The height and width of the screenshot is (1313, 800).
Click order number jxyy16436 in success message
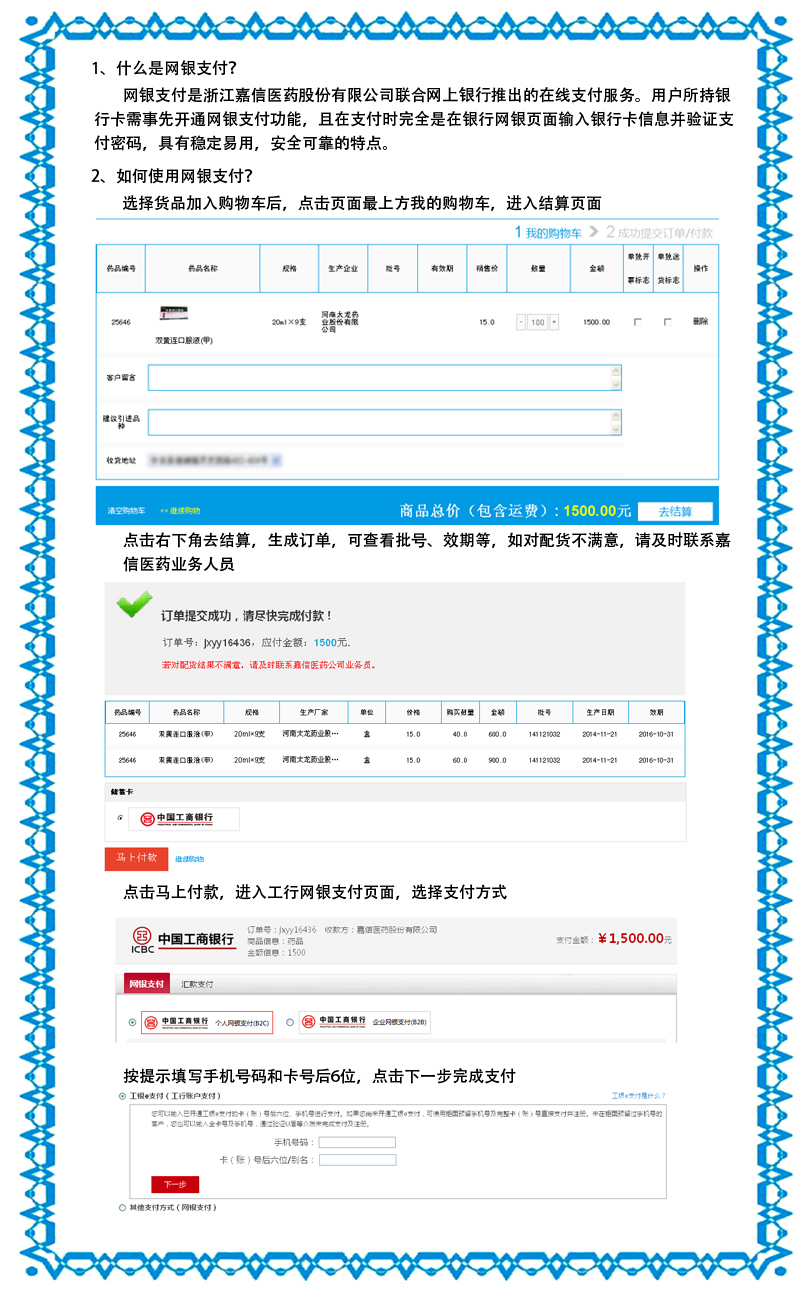227,642
